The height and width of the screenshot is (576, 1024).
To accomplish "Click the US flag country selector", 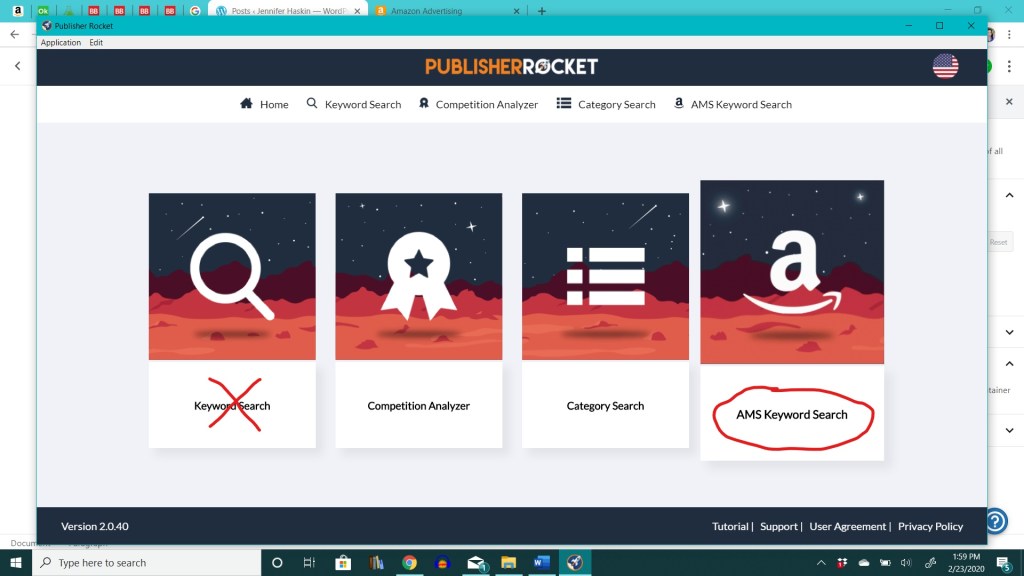I will coord(945,66).
